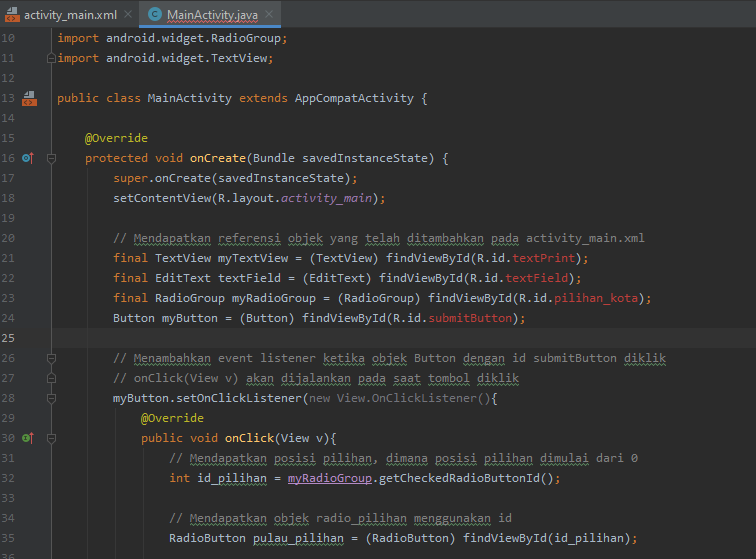The width and height of the screenshot is (756, 559).
Task: Click the red textField identifier on line 22
Action: [536, 278]
